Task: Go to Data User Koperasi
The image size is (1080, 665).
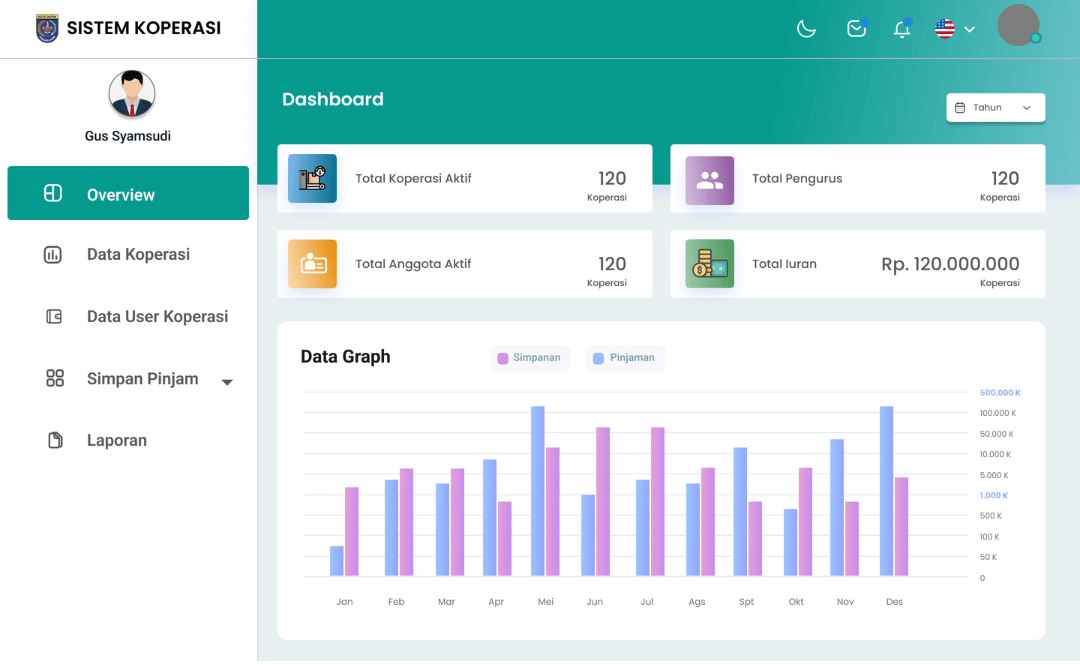Action: pos(157,316)
